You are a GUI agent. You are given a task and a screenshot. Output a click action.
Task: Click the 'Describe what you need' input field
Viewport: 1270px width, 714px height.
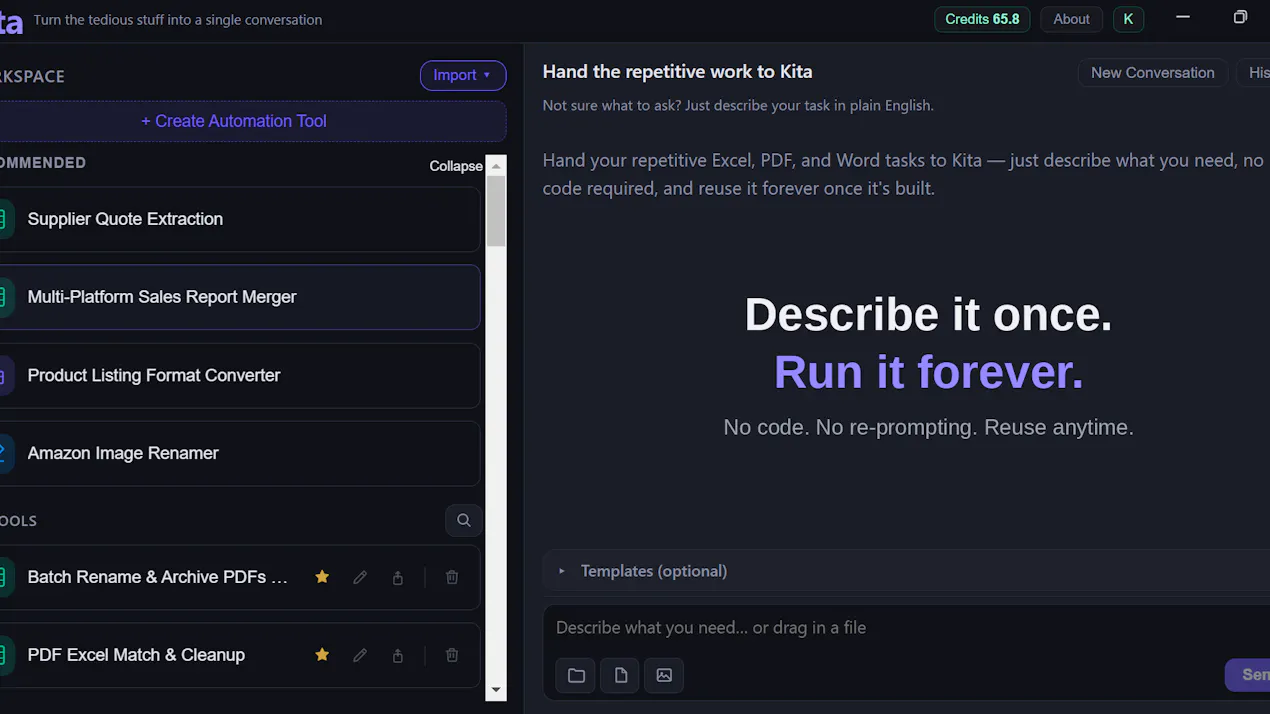coord(906,628)
